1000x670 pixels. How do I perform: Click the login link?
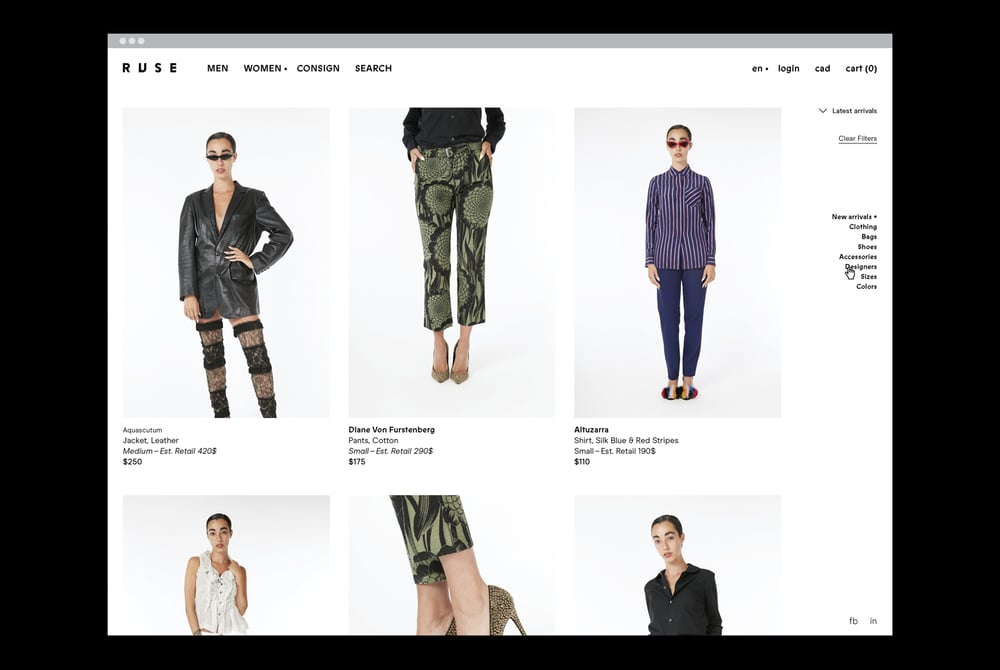(788, 68)
